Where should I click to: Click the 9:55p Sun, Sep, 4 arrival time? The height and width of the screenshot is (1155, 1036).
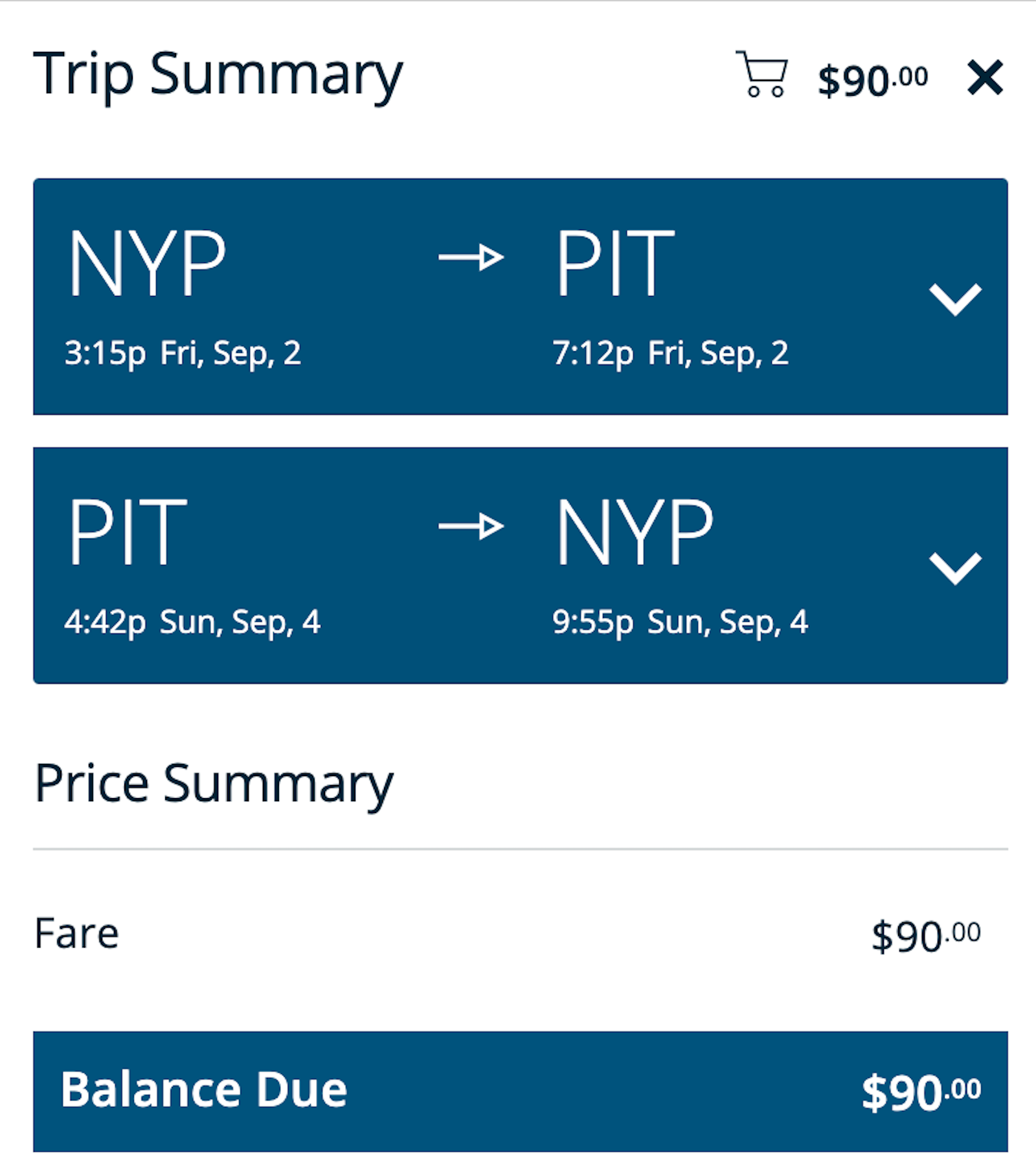pos(680,623)
